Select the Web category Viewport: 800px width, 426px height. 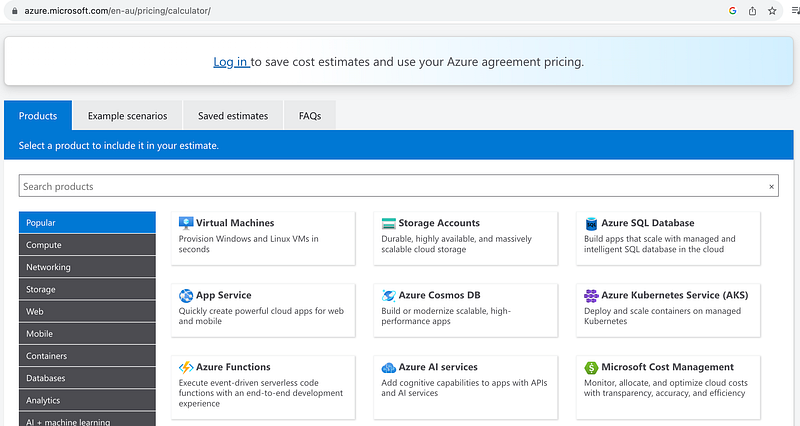(x=87, y=311)
